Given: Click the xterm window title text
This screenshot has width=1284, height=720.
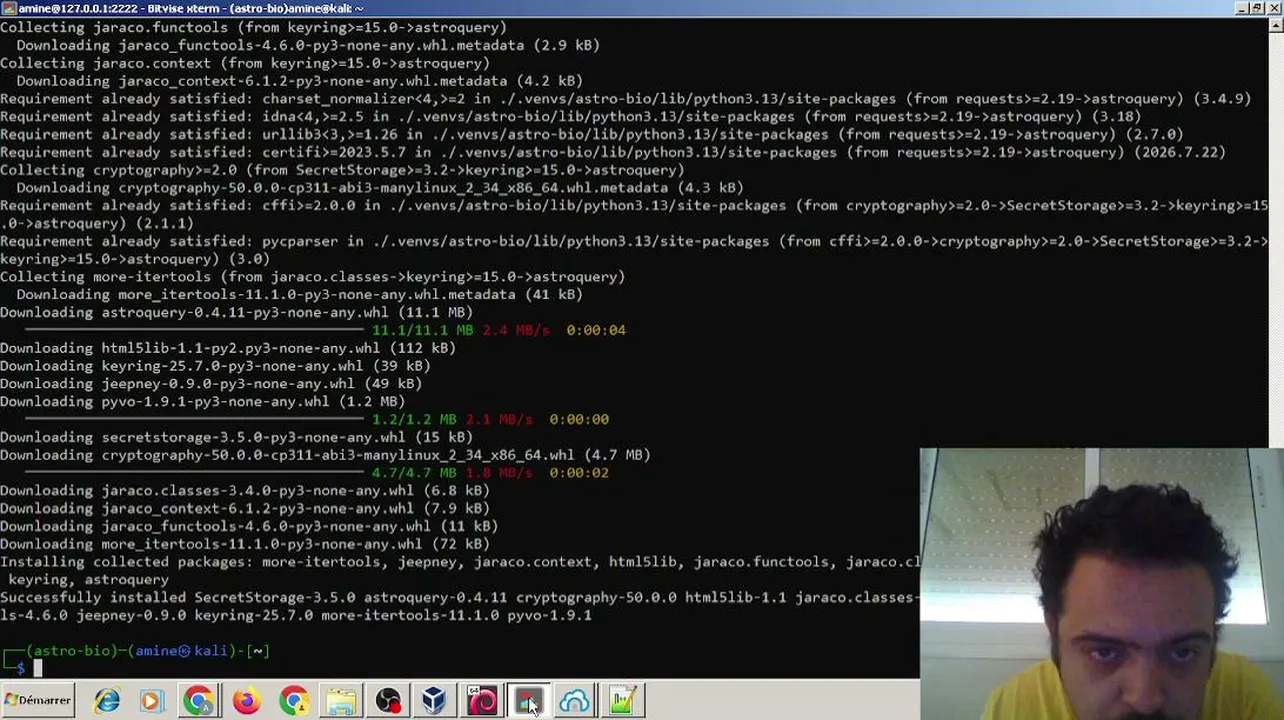Looking at the screenshot, I should (190, 8).
